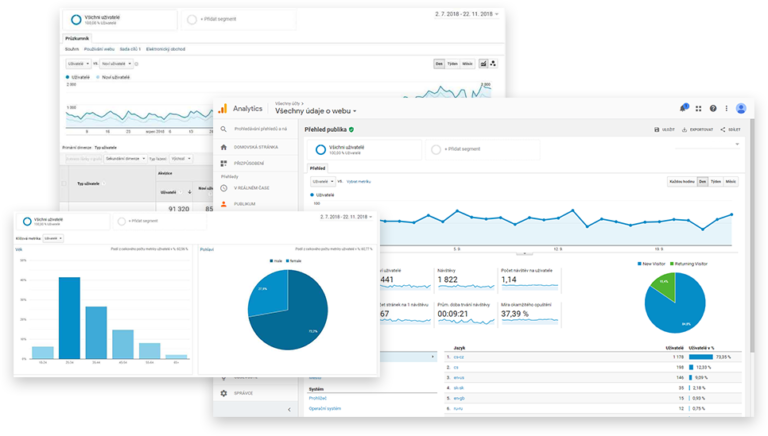Click the person icon for PUBLIKUM
This screenshot has width=768, height=436.
click(x=223, y=204)
